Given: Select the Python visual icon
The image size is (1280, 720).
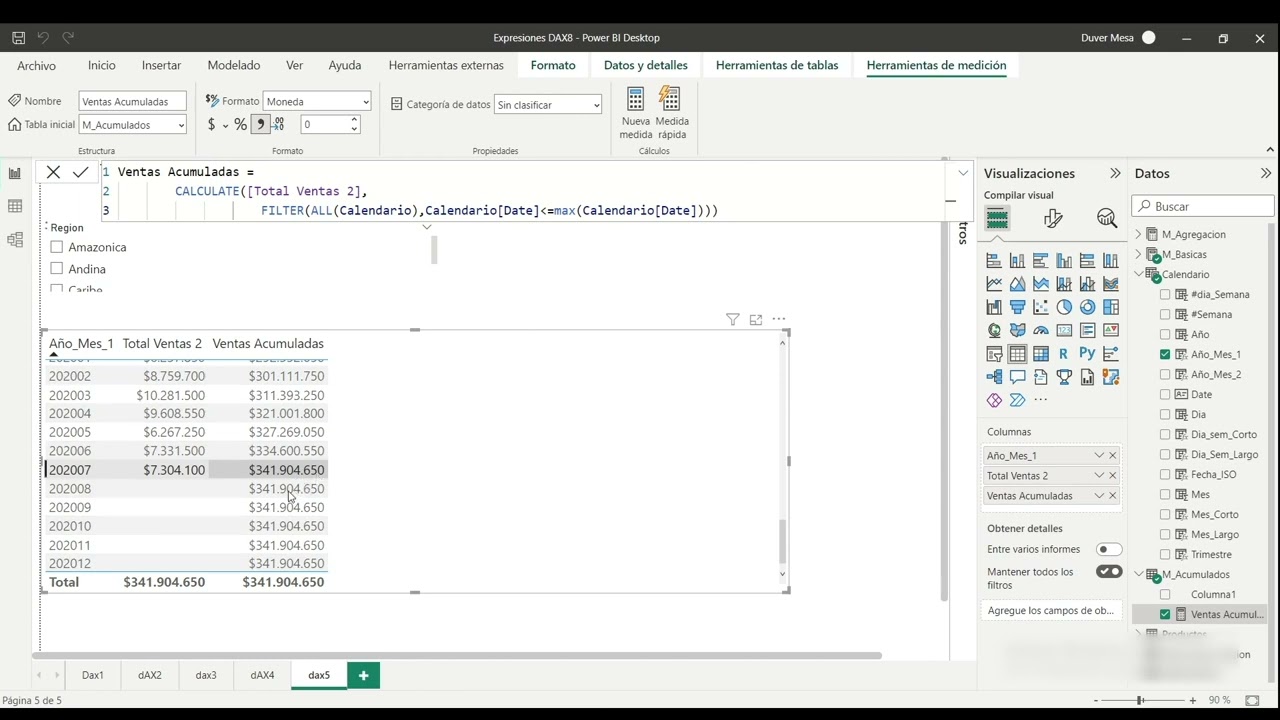Looking at the screenshot, I should [x=1087, y=354].
